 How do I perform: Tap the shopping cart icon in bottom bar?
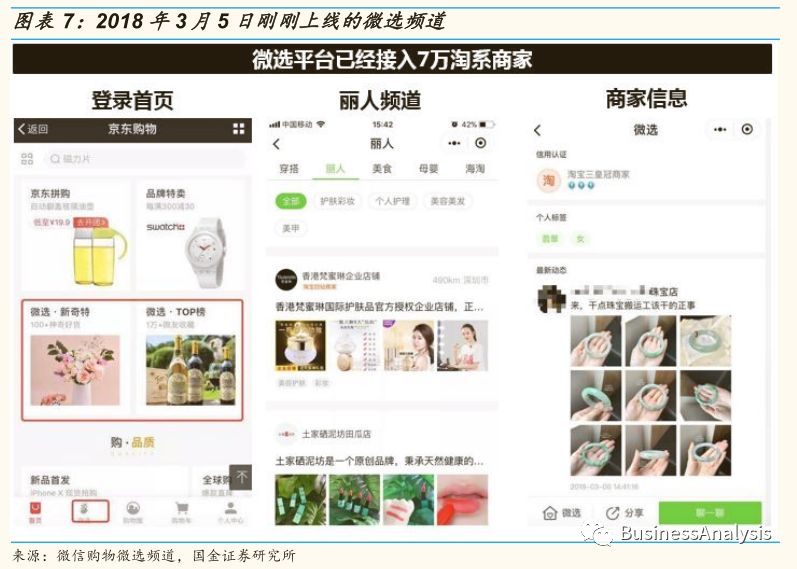181,512
